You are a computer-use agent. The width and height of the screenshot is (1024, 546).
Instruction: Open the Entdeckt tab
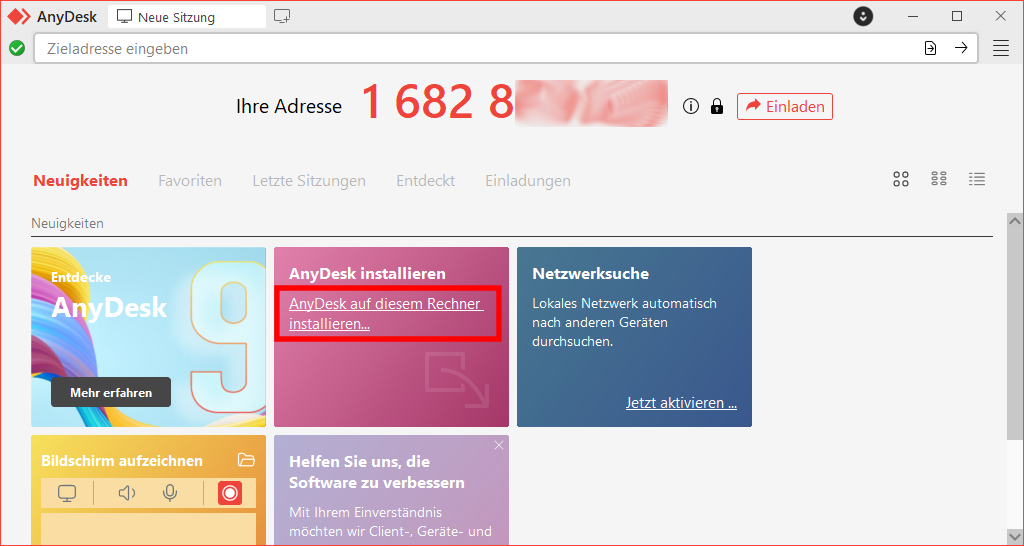(426, 180)
